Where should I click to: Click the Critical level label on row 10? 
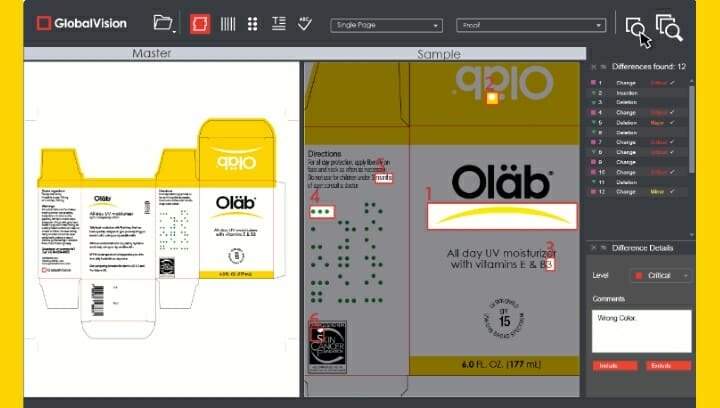tap(658, 172)
